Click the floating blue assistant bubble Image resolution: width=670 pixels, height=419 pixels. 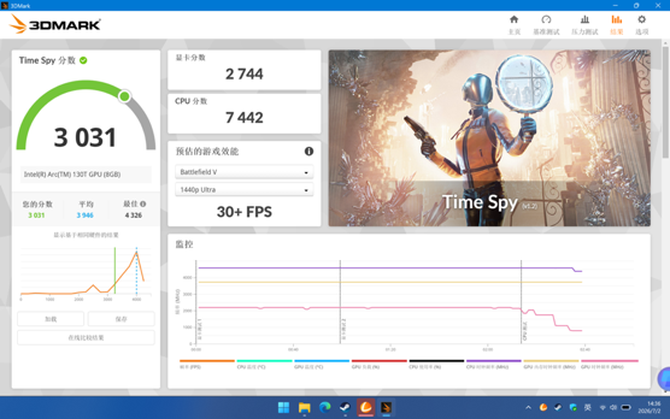coord(664,379)
